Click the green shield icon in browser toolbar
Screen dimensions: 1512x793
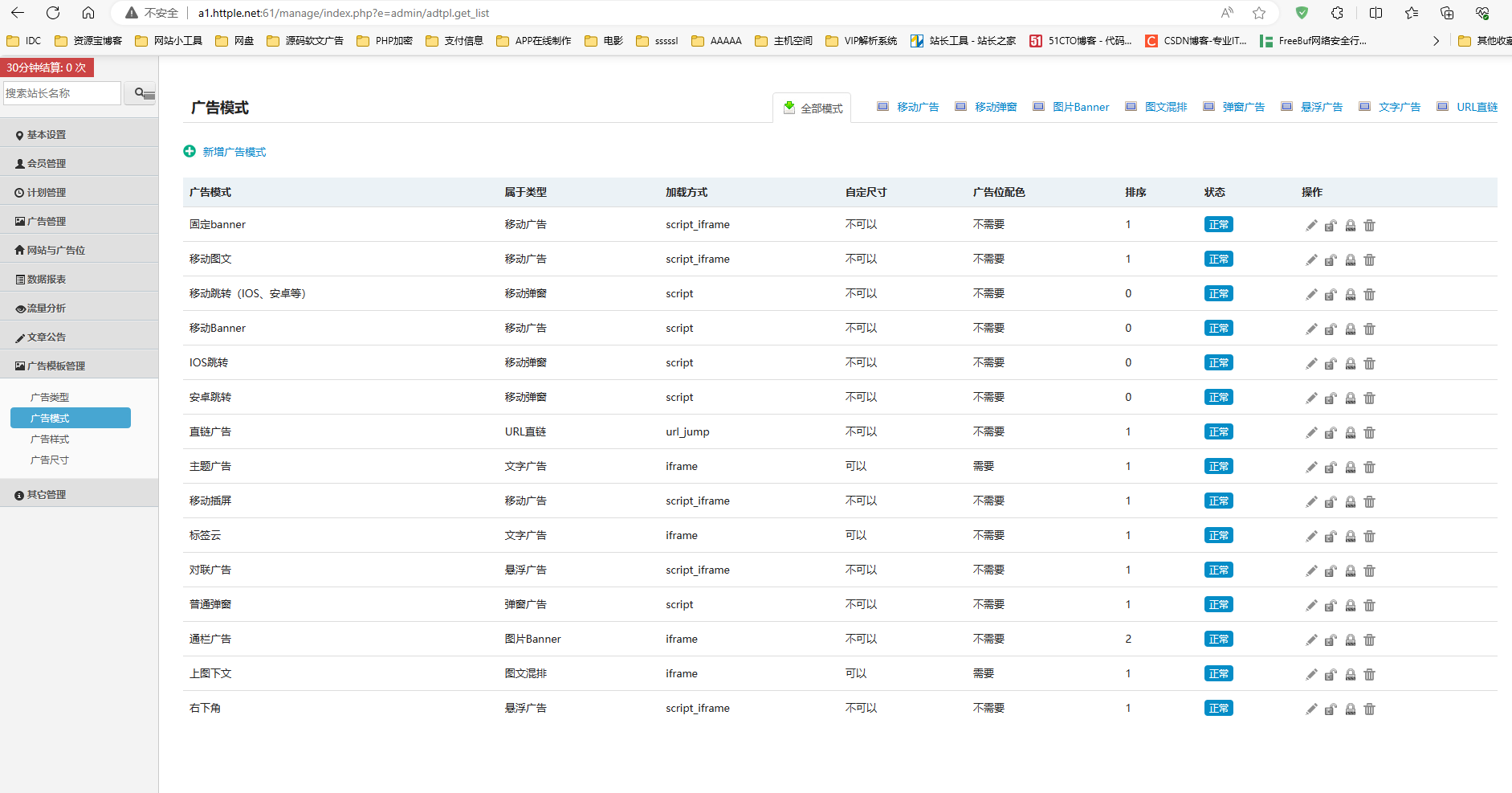click(1302, 13)
